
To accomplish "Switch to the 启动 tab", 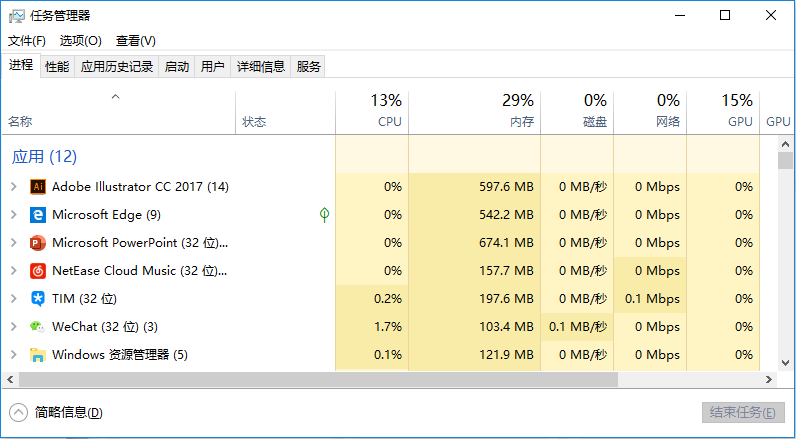I will pyautogui.click(x=177, y=66).
